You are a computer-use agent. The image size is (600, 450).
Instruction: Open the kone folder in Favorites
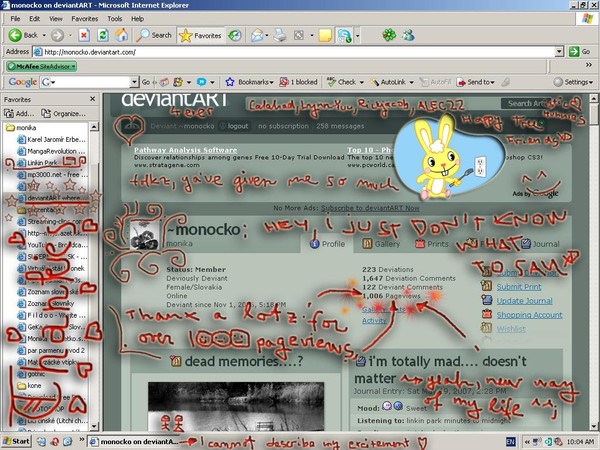click(29, 385)
